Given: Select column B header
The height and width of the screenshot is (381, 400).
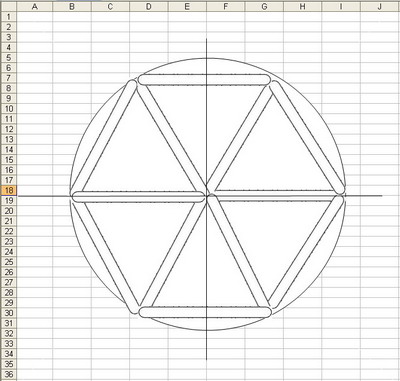Looking at the screenshot, I should [x=72, y=7].
